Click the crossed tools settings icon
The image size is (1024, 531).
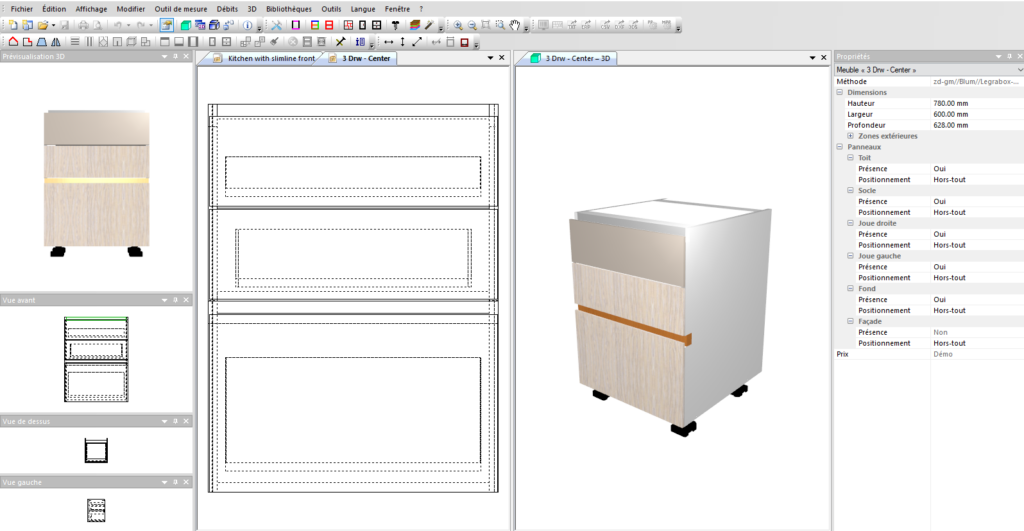[277, 25]
